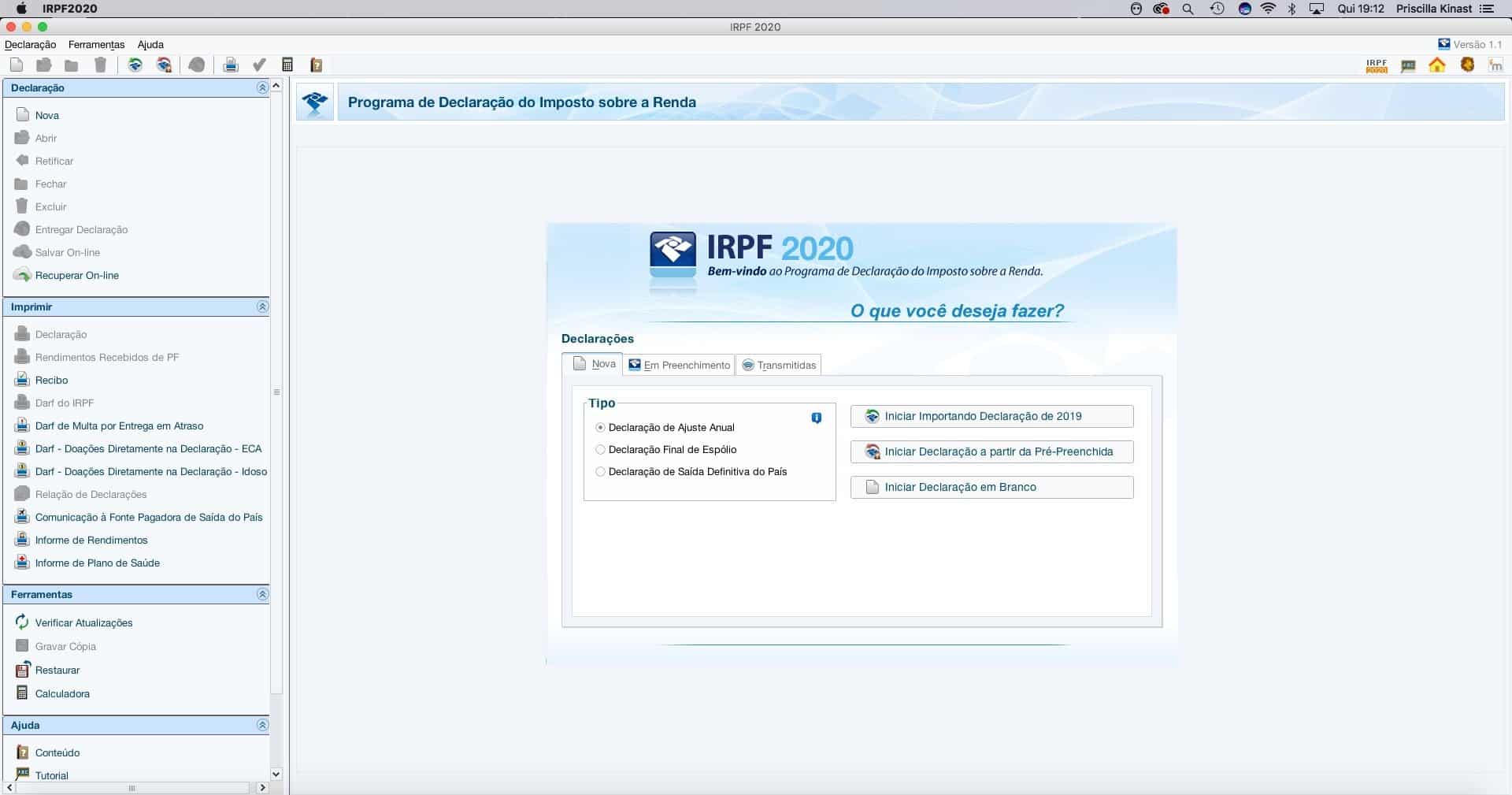Click sidebar scroll up arrow
The height and width of the screenshot is (795, 1512).
(x=276, y=86)
